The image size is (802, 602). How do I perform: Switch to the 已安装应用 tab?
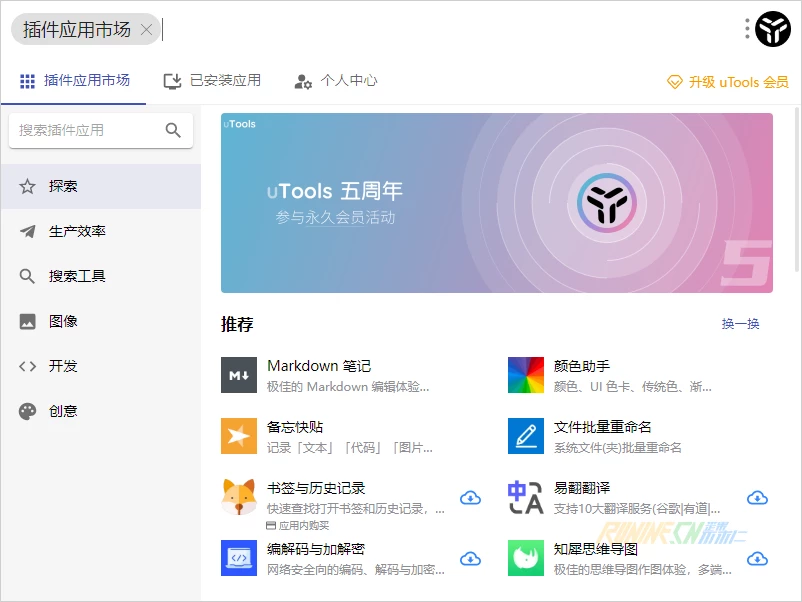point(212,81)
